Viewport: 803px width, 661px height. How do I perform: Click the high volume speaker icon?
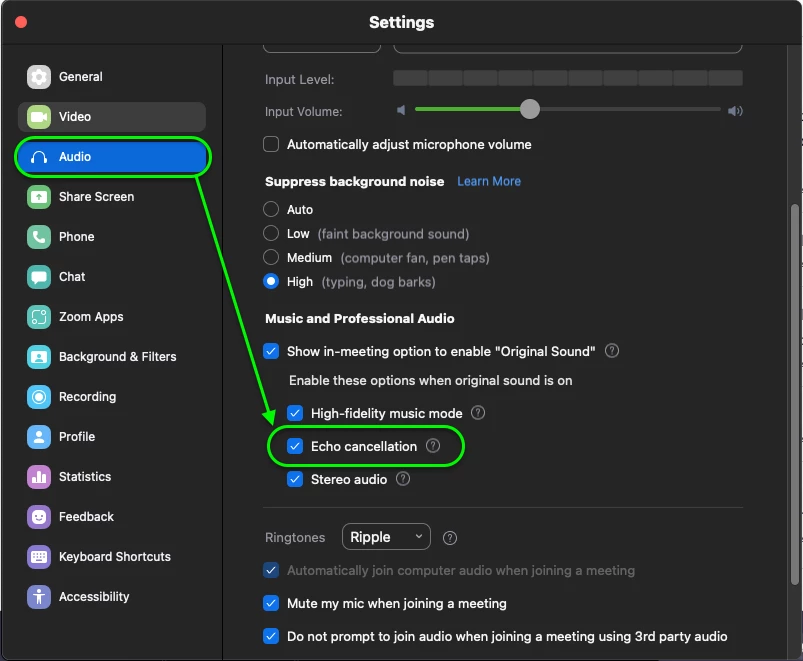point(735,111)
